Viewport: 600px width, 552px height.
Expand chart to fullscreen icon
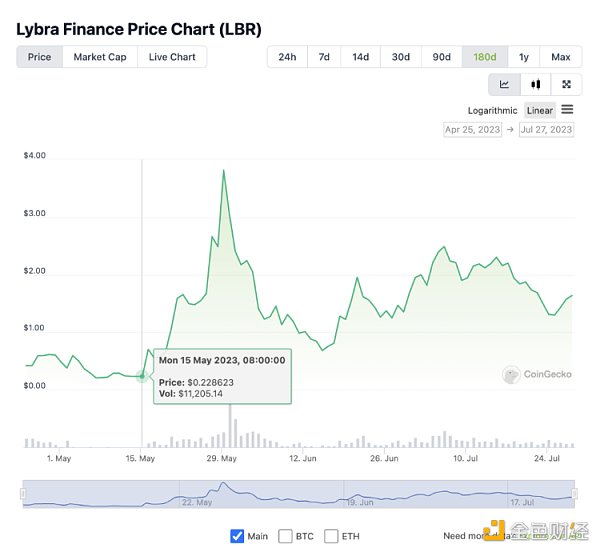[x=567, y=85]
